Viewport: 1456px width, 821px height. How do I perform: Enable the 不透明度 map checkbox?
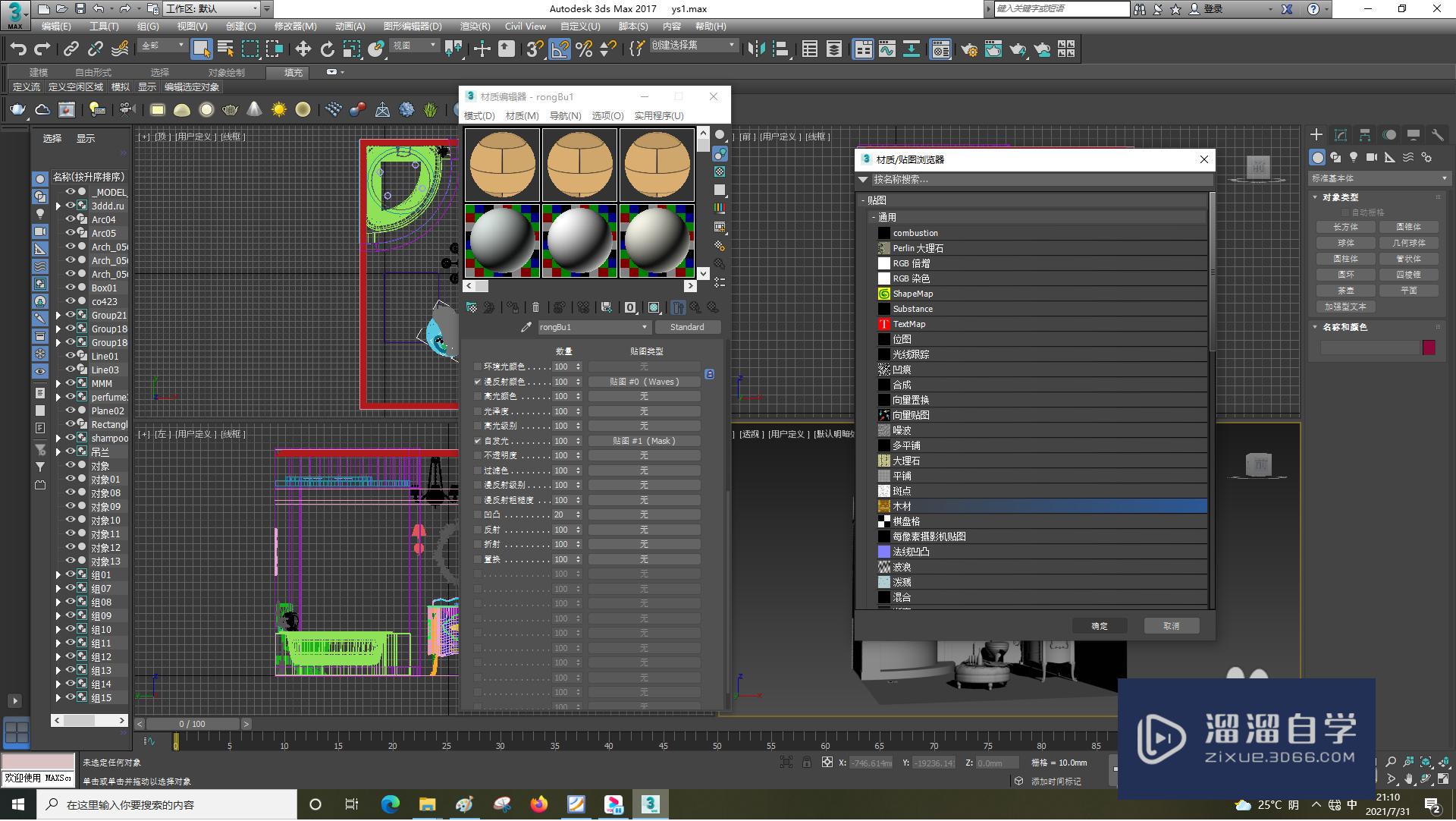pyautogui.click(x=478, y=455)
